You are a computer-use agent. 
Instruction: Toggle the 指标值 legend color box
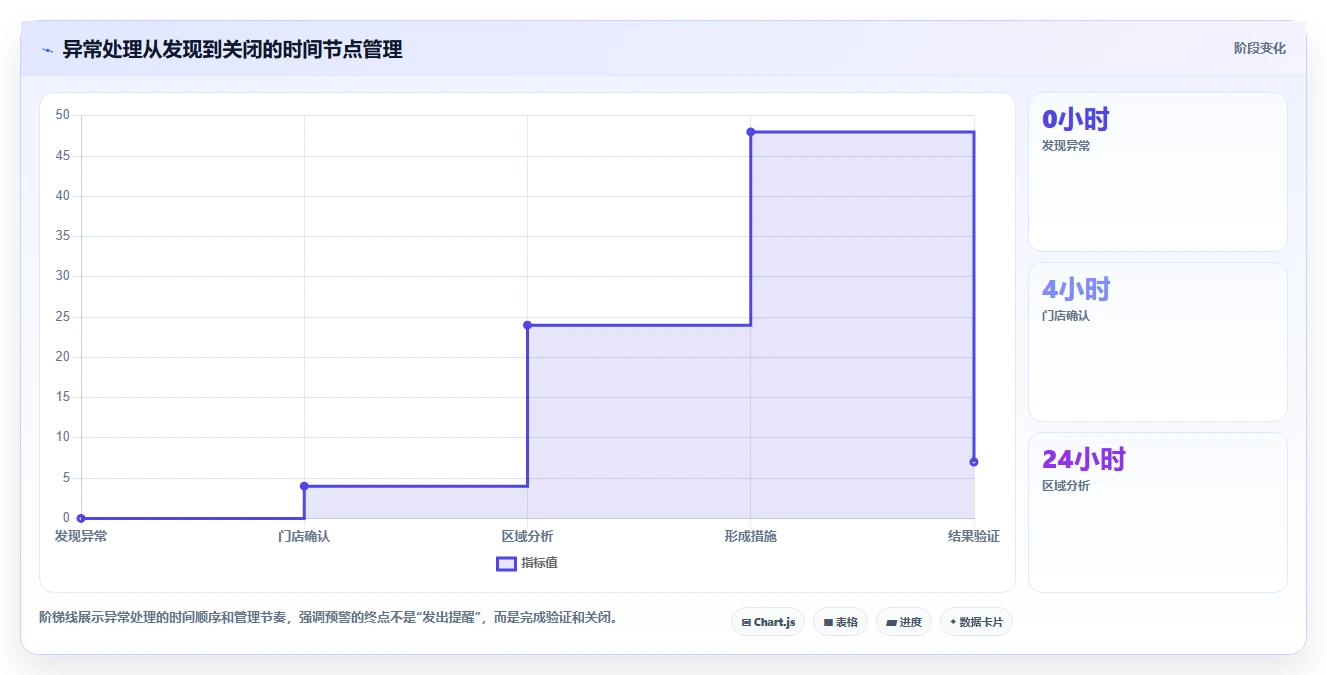pos(506,563)
